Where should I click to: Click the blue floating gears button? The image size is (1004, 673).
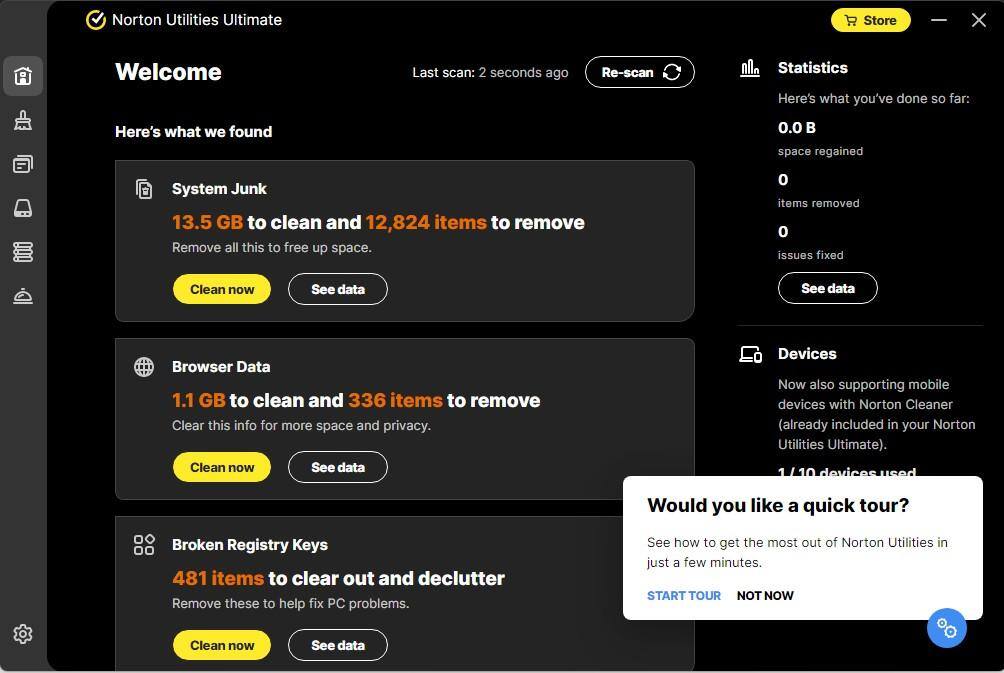pos(947,628)
